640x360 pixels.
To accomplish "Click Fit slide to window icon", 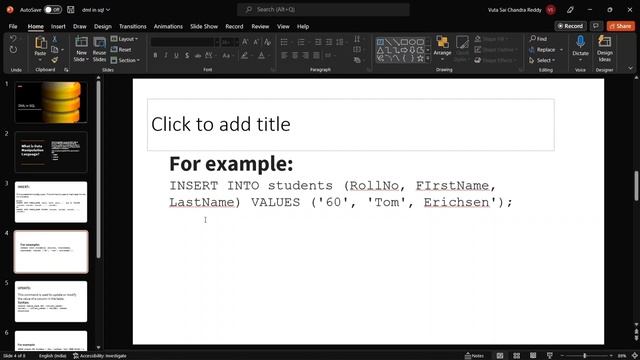I will tap(635, 356).
